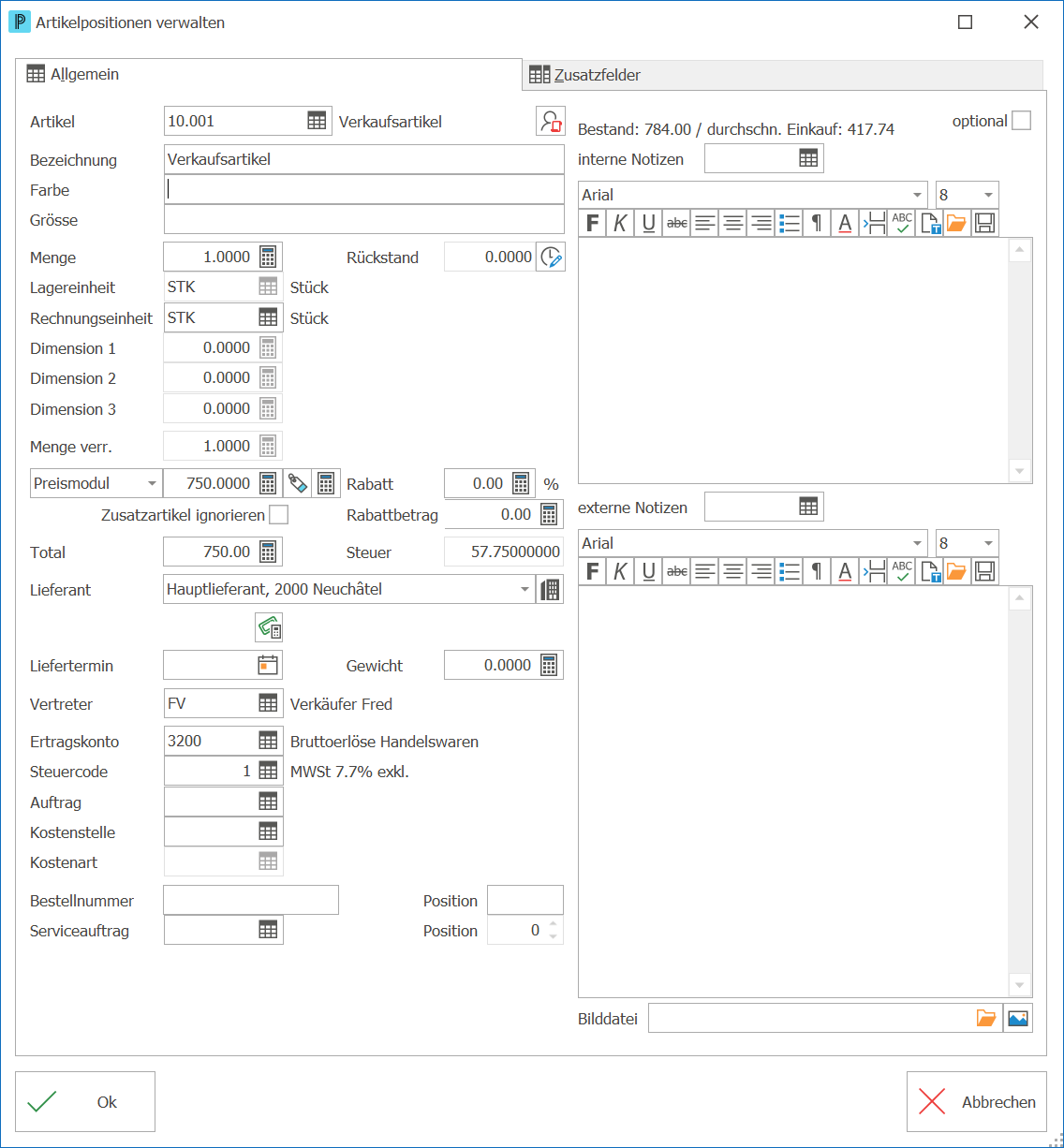Open the Arial font dropdown for externe Notizen
The image size is (1064, 1148).
917,543
